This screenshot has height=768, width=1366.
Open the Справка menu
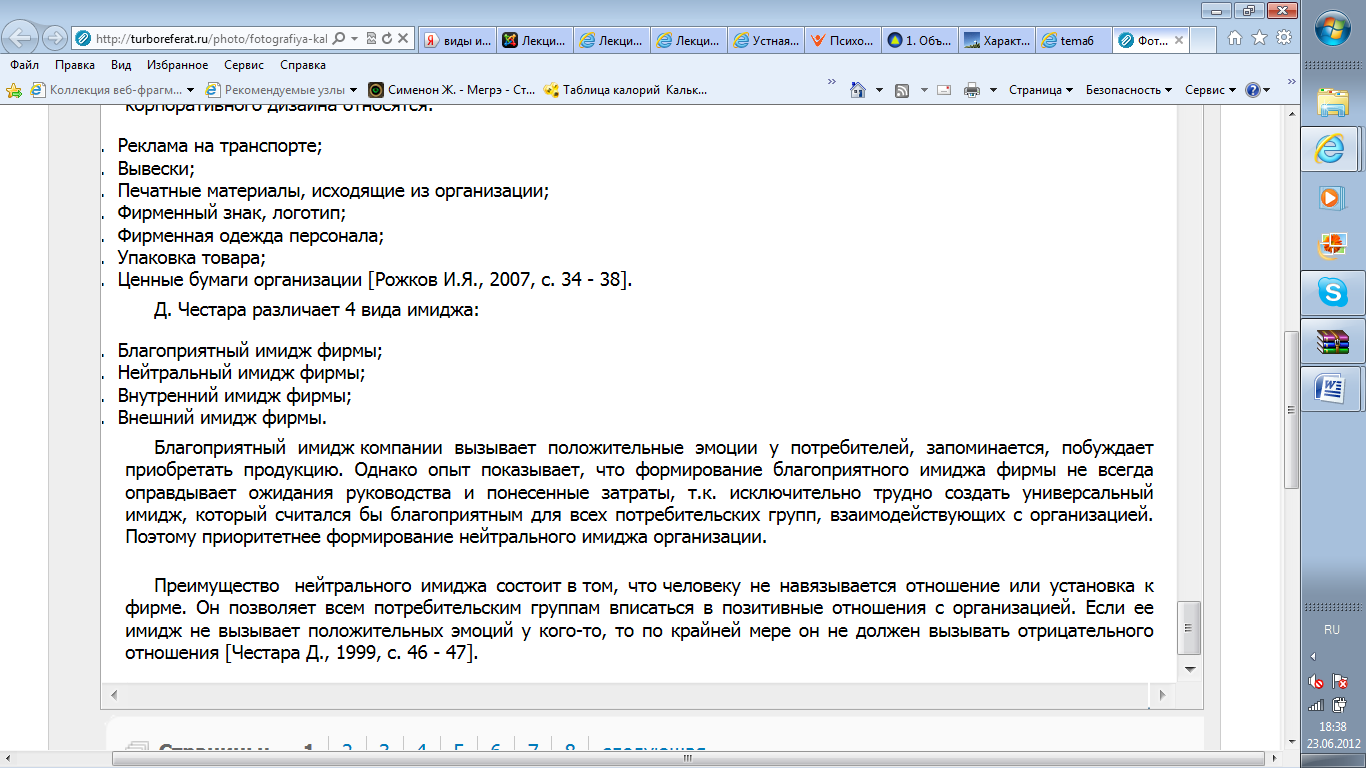[303, 65]
